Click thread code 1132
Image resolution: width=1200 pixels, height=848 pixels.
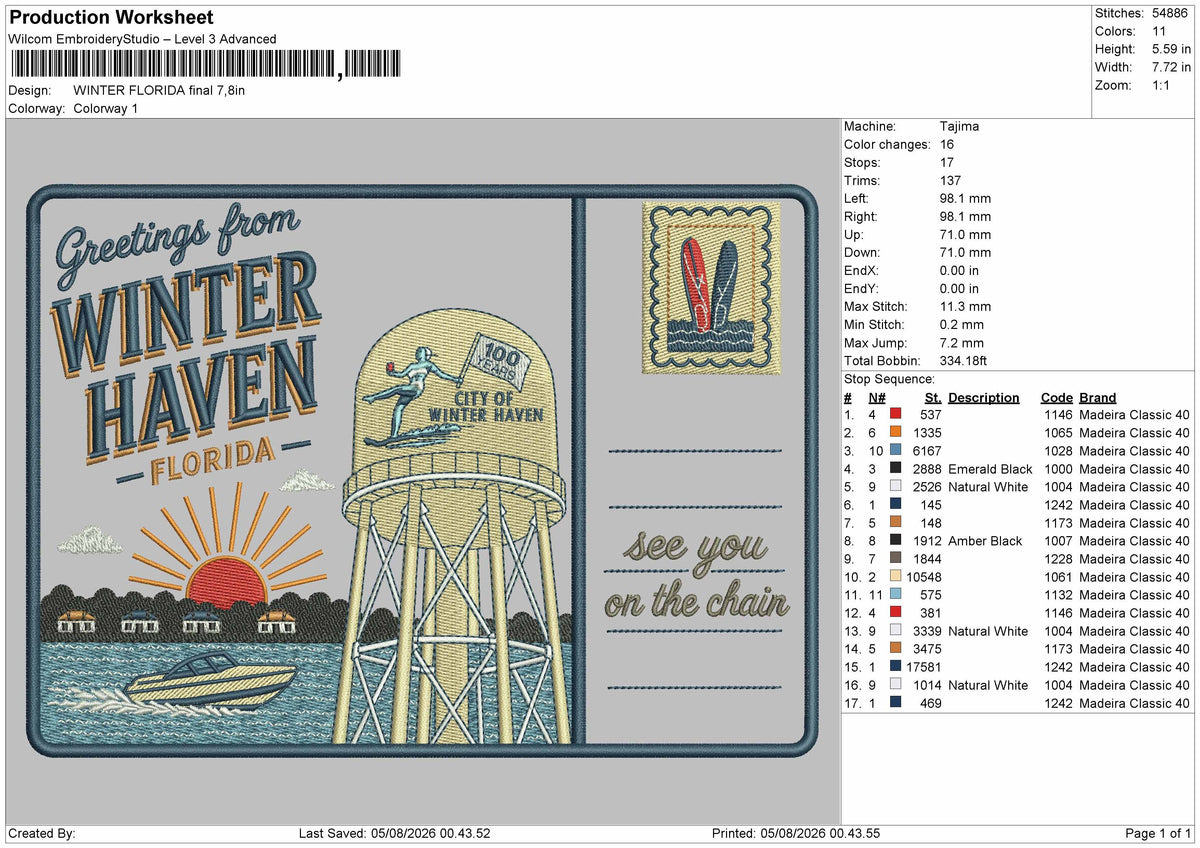pos(1058,594)
